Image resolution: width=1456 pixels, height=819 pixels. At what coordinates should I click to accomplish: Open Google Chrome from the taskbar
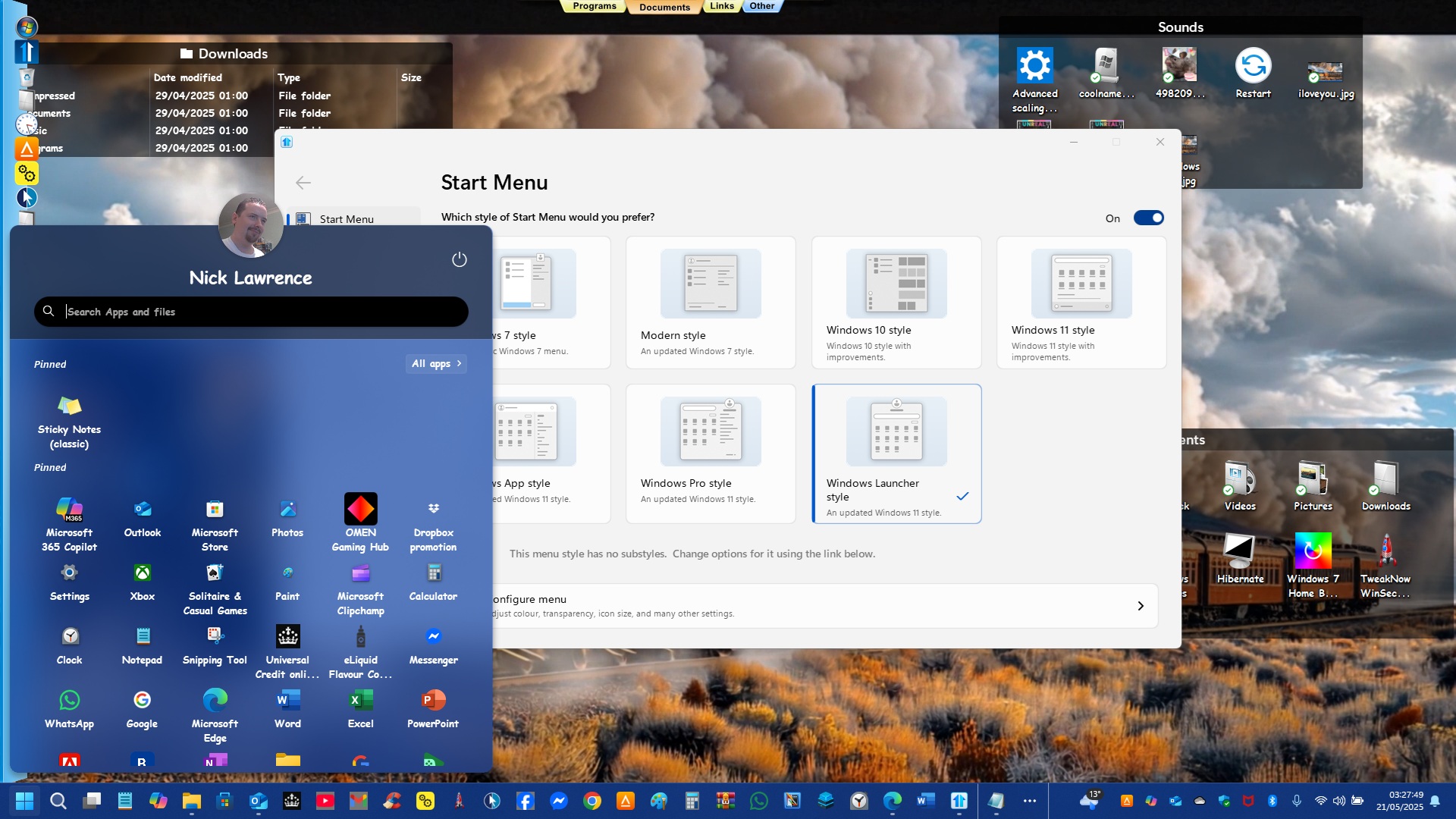[592, 801]
